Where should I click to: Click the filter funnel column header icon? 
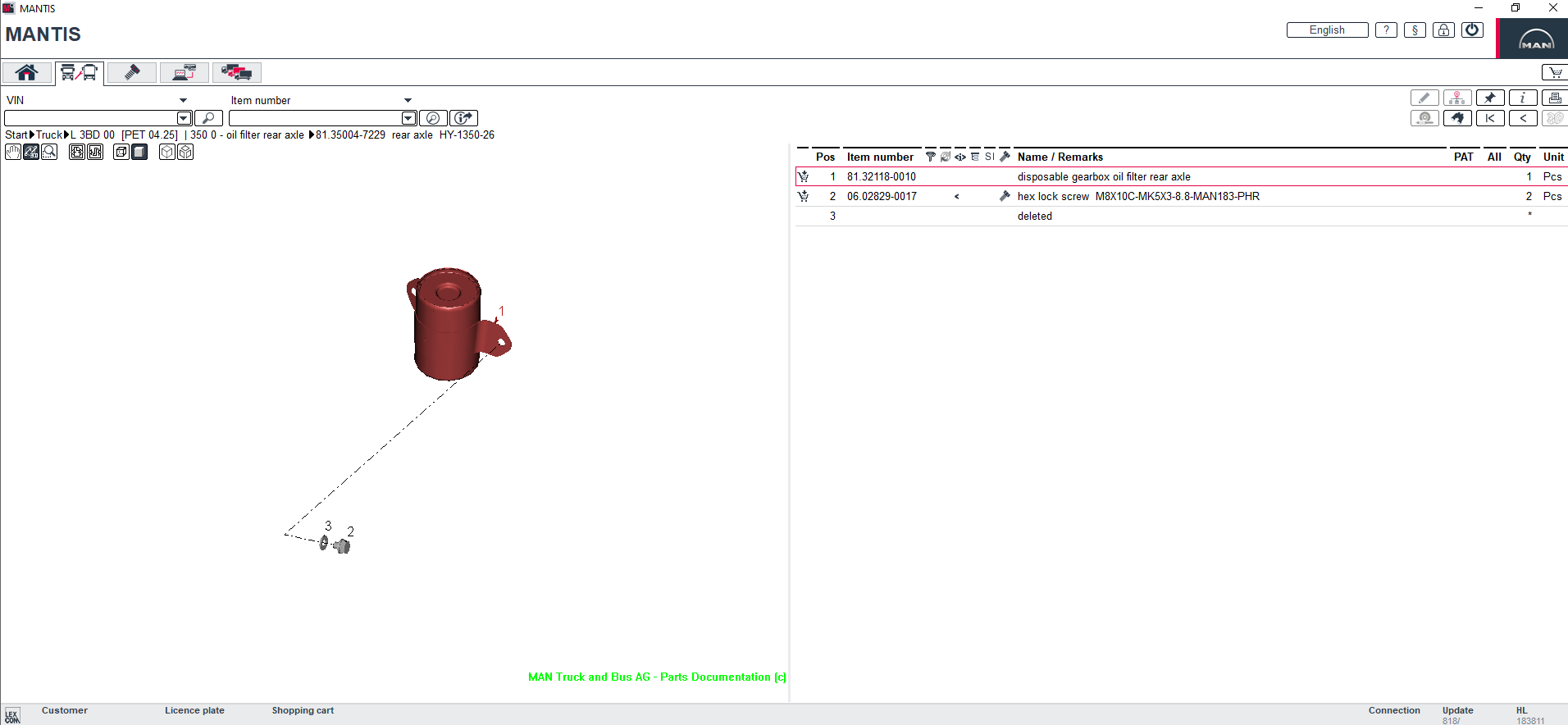coord(930,157)
